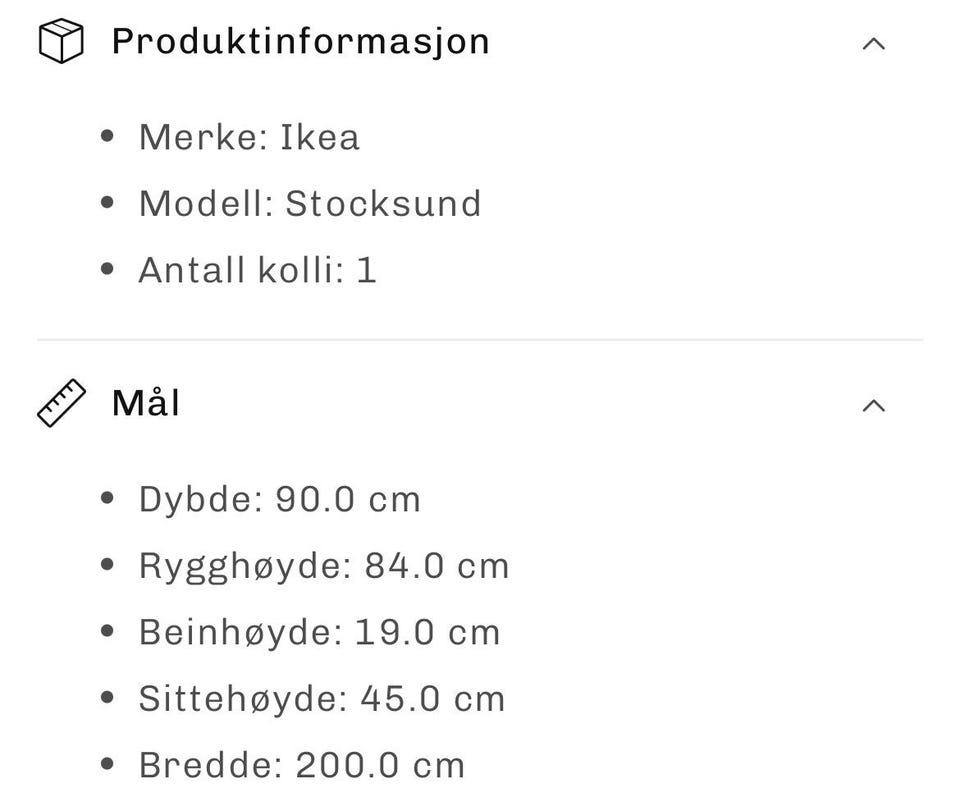Click the package box icon beside Produktinformasjon

click(61, 41)
